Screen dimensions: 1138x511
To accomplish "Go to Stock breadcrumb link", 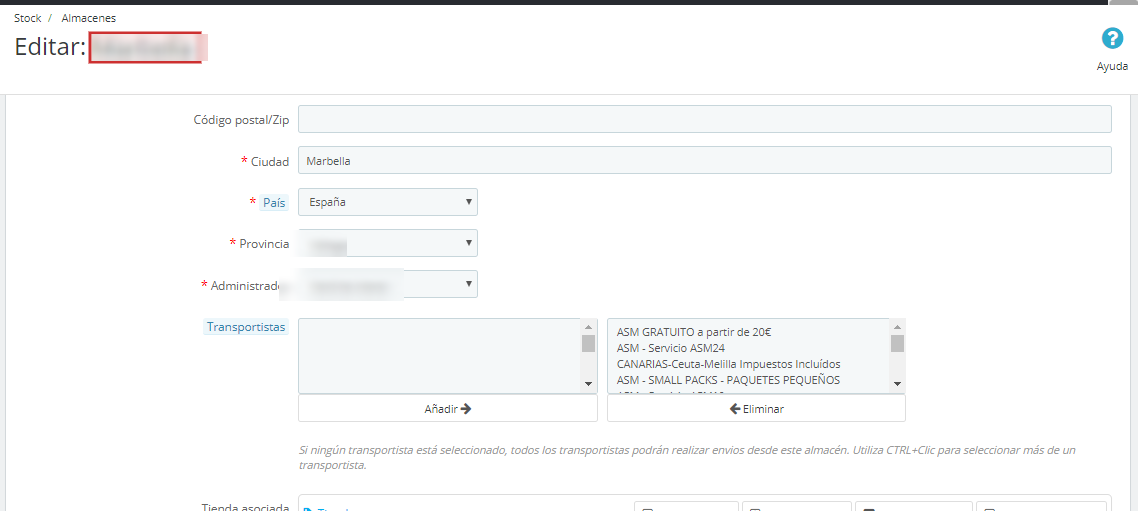I will click(28, 18).
